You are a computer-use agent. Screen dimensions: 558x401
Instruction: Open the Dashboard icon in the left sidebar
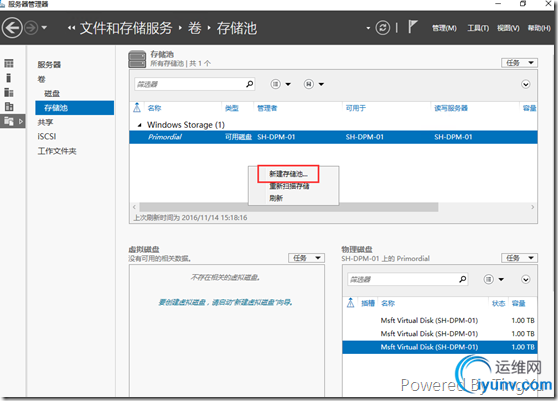tap(9, 63)
